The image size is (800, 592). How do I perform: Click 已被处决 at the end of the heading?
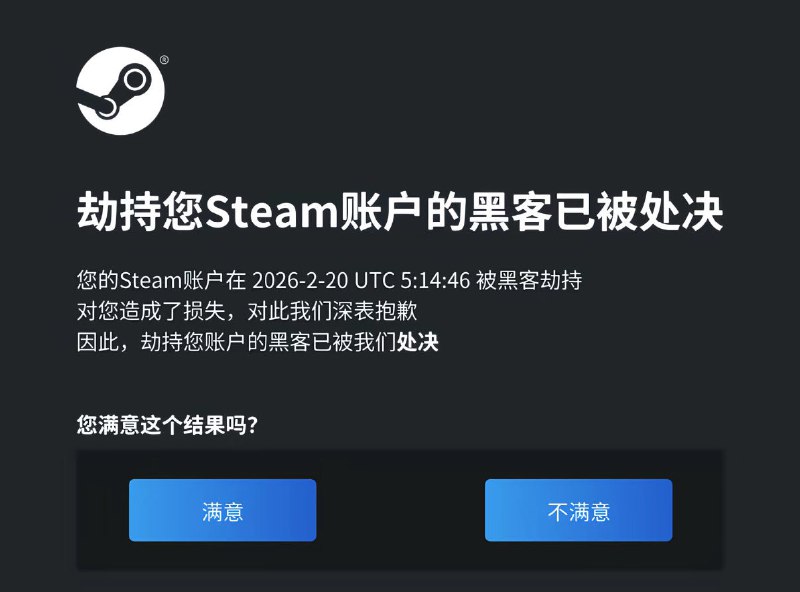coord(639,211)
